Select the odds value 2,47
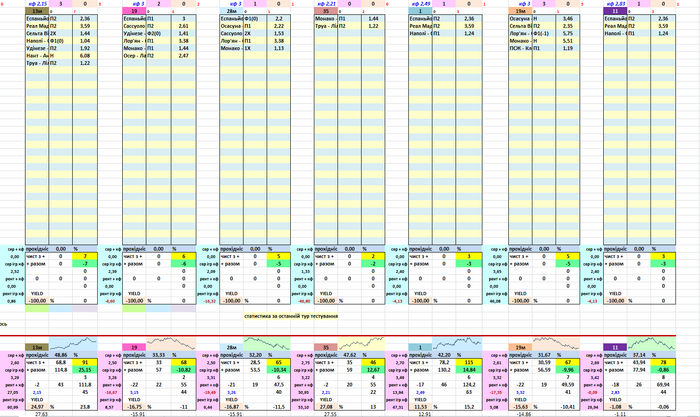This screenshot has height=417, width=700. (x=183, y=56)
